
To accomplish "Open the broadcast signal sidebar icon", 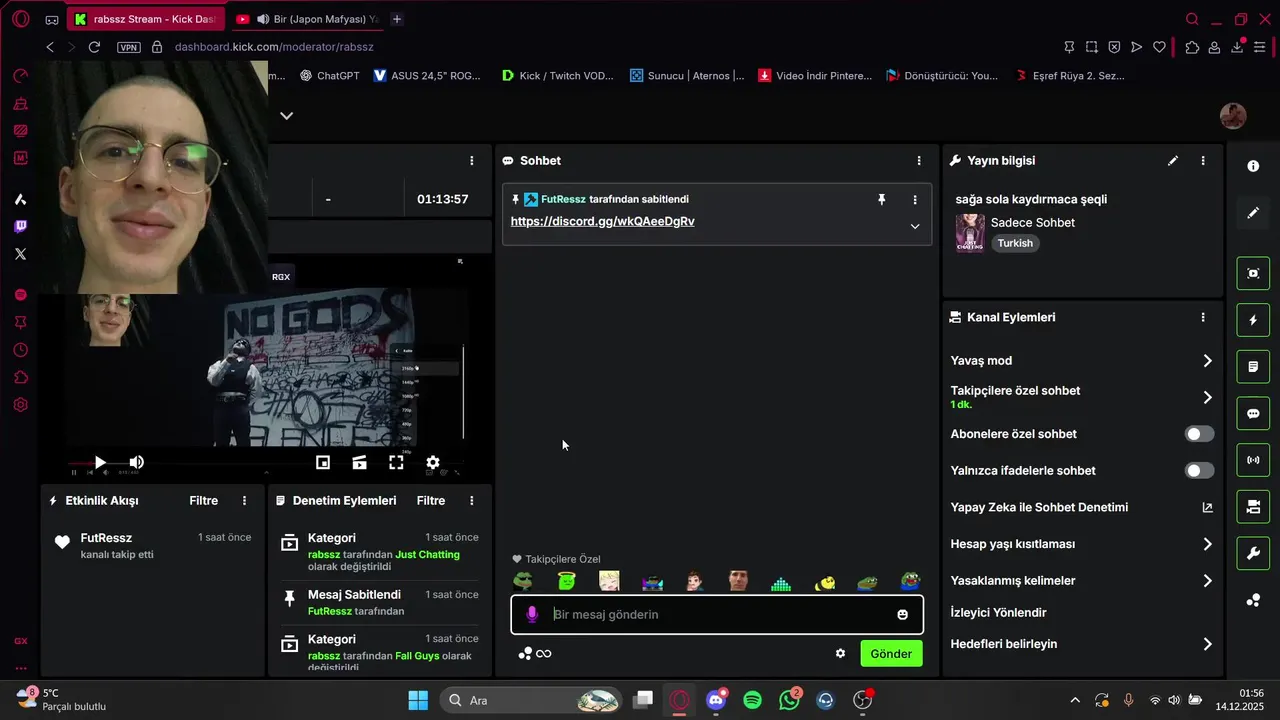I will 1253,460.
